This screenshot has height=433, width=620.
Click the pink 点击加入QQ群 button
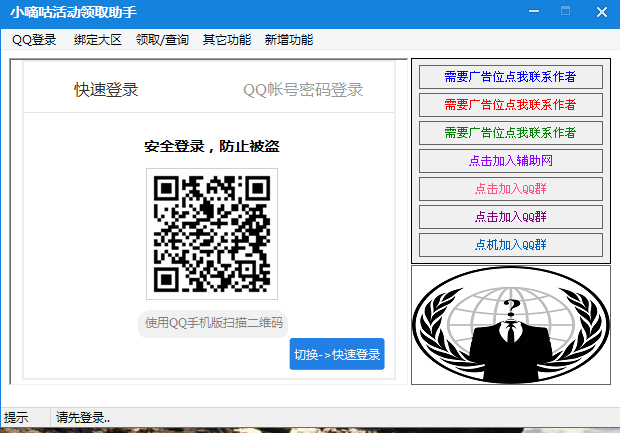(x=510, y=189)
